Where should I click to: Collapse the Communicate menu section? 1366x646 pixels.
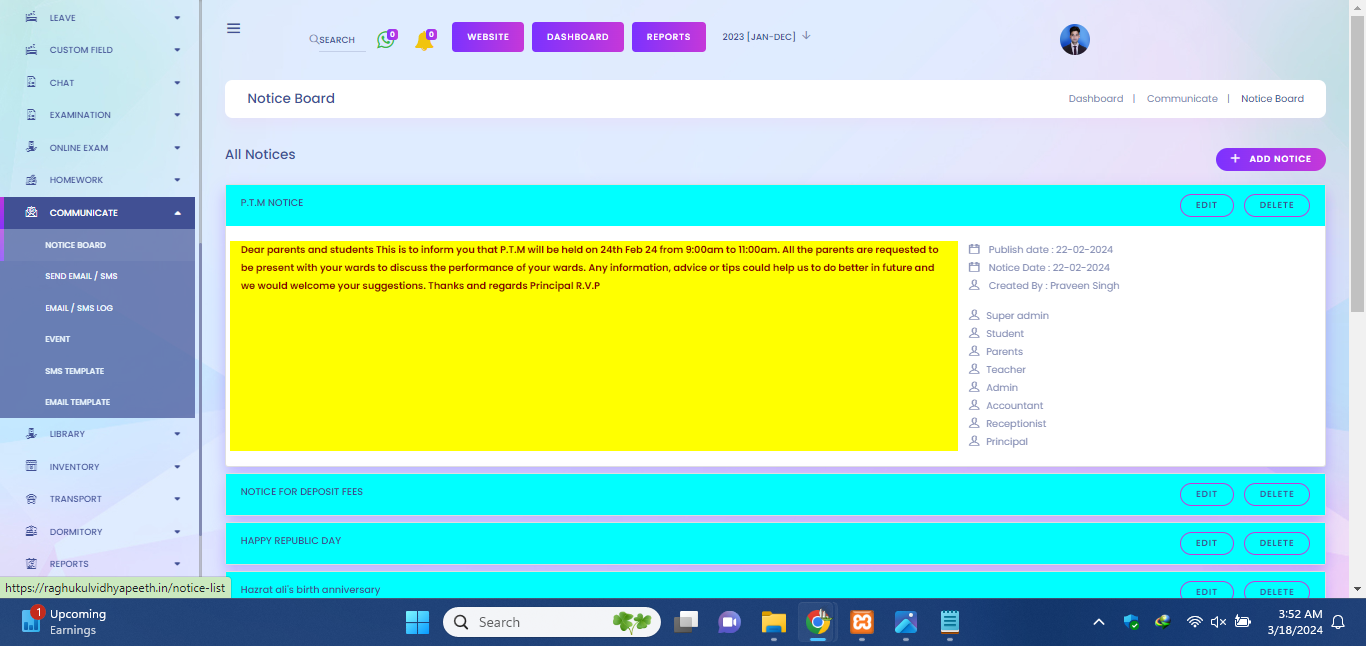point(177,213)
